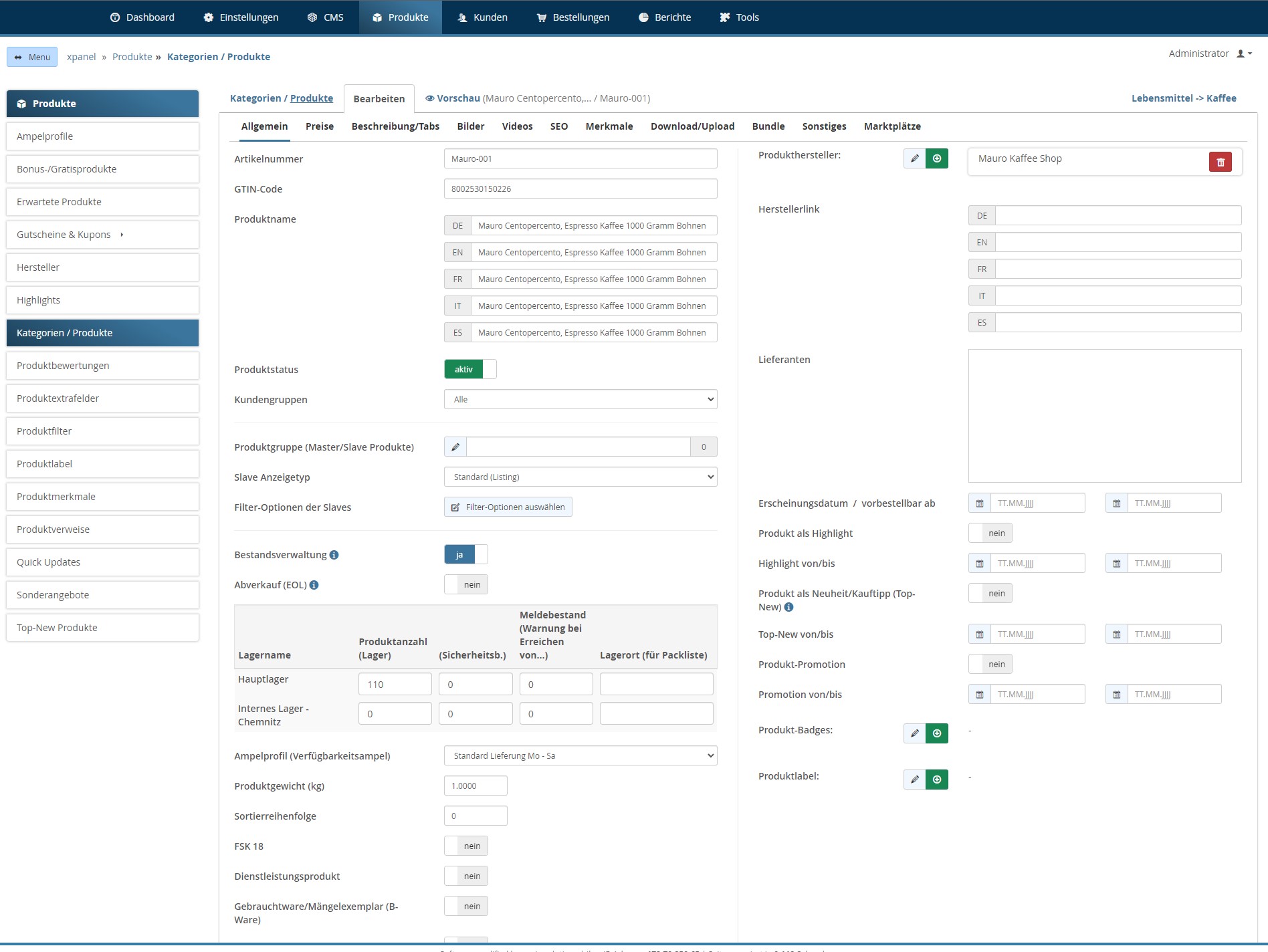Image resolution: width=1268 pixels, height=952 pixels.
Task: Click the edit pencil next to Produkthersteller
Action: [914, 158]
